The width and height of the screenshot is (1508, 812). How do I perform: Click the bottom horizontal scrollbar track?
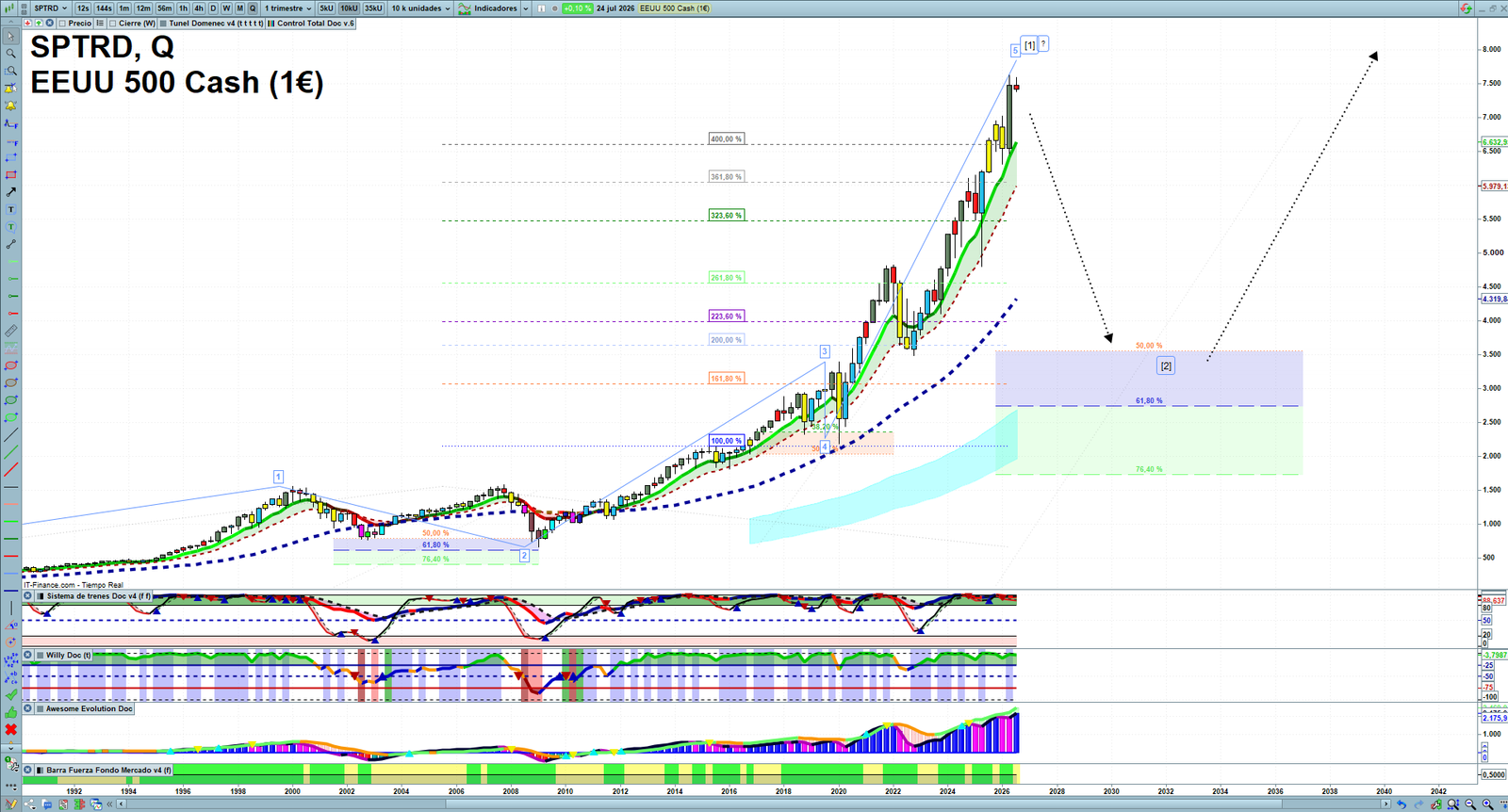click(754, 804)
